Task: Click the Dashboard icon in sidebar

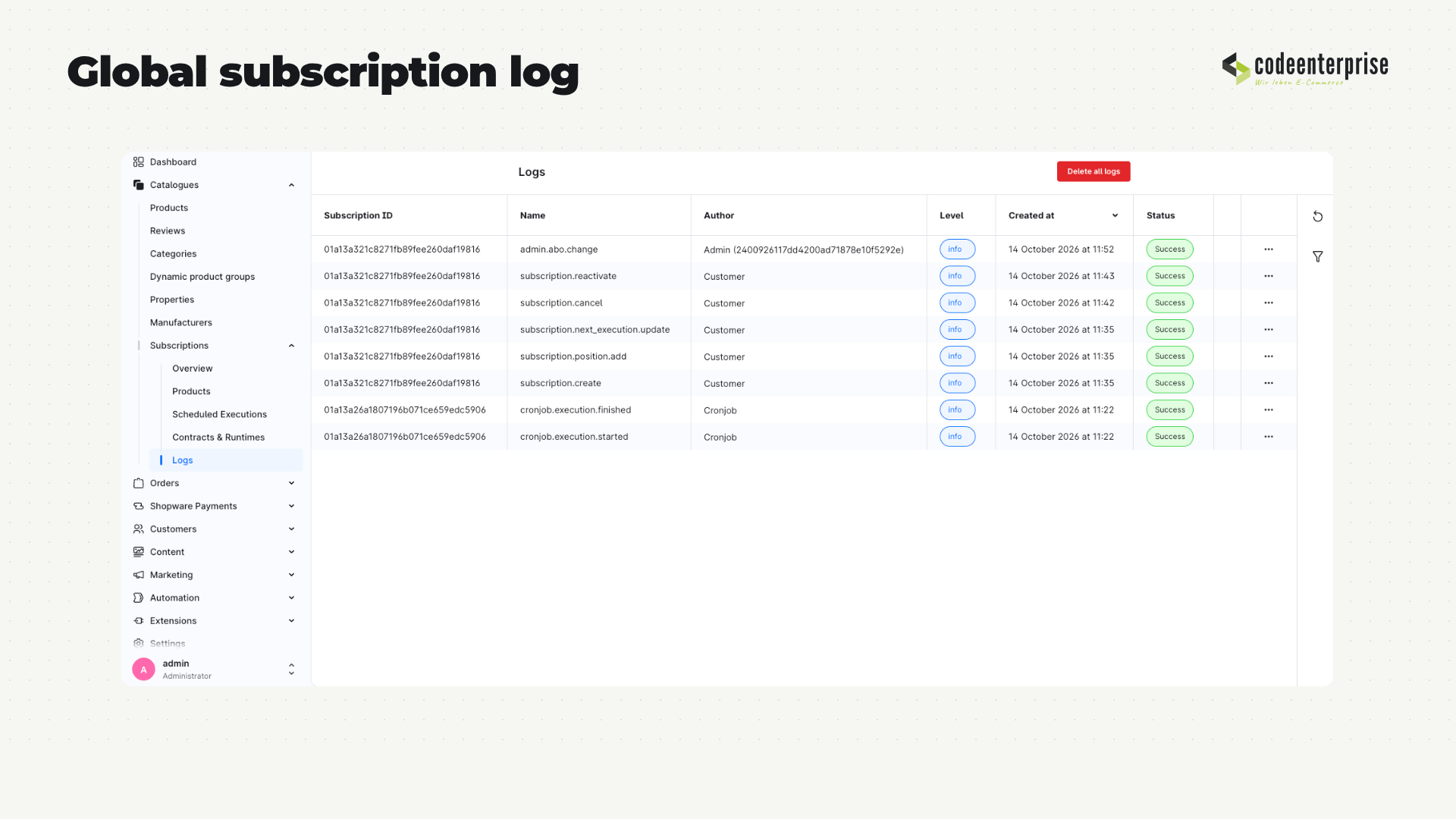Action: coord(138,162)
